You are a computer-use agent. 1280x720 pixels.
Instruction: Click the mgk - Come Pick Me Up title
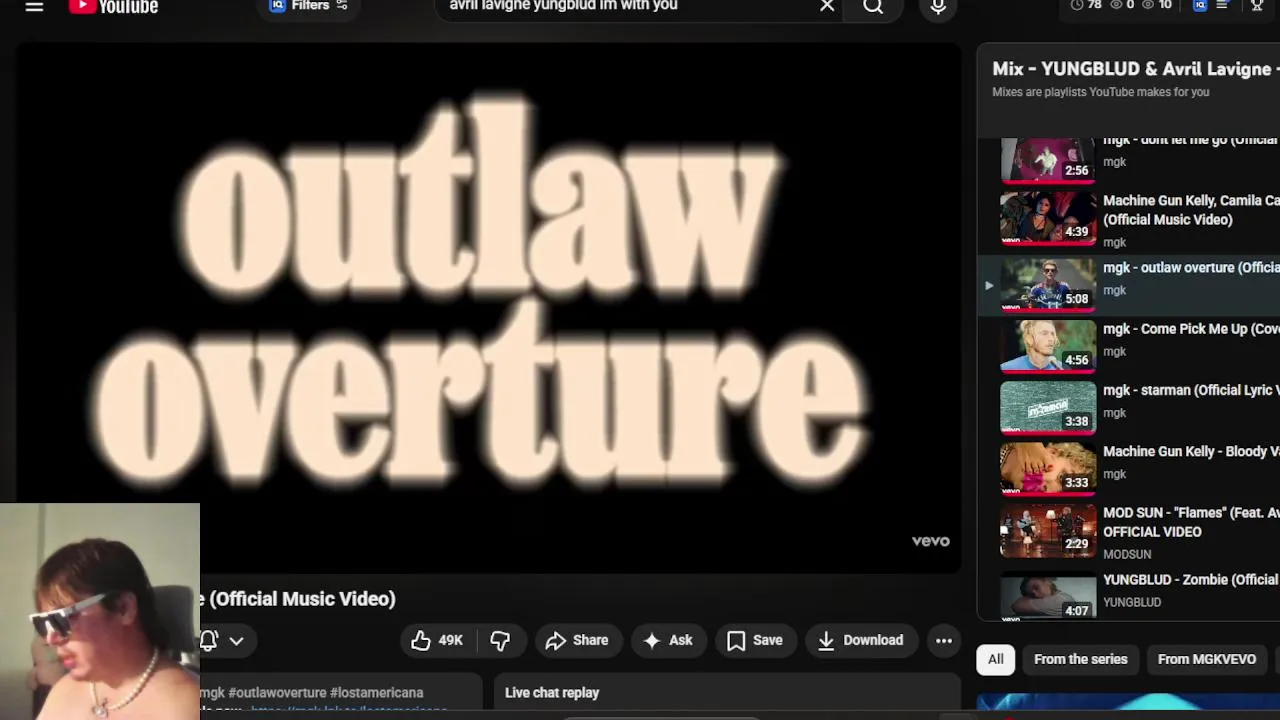click(x=1191, y=329)
